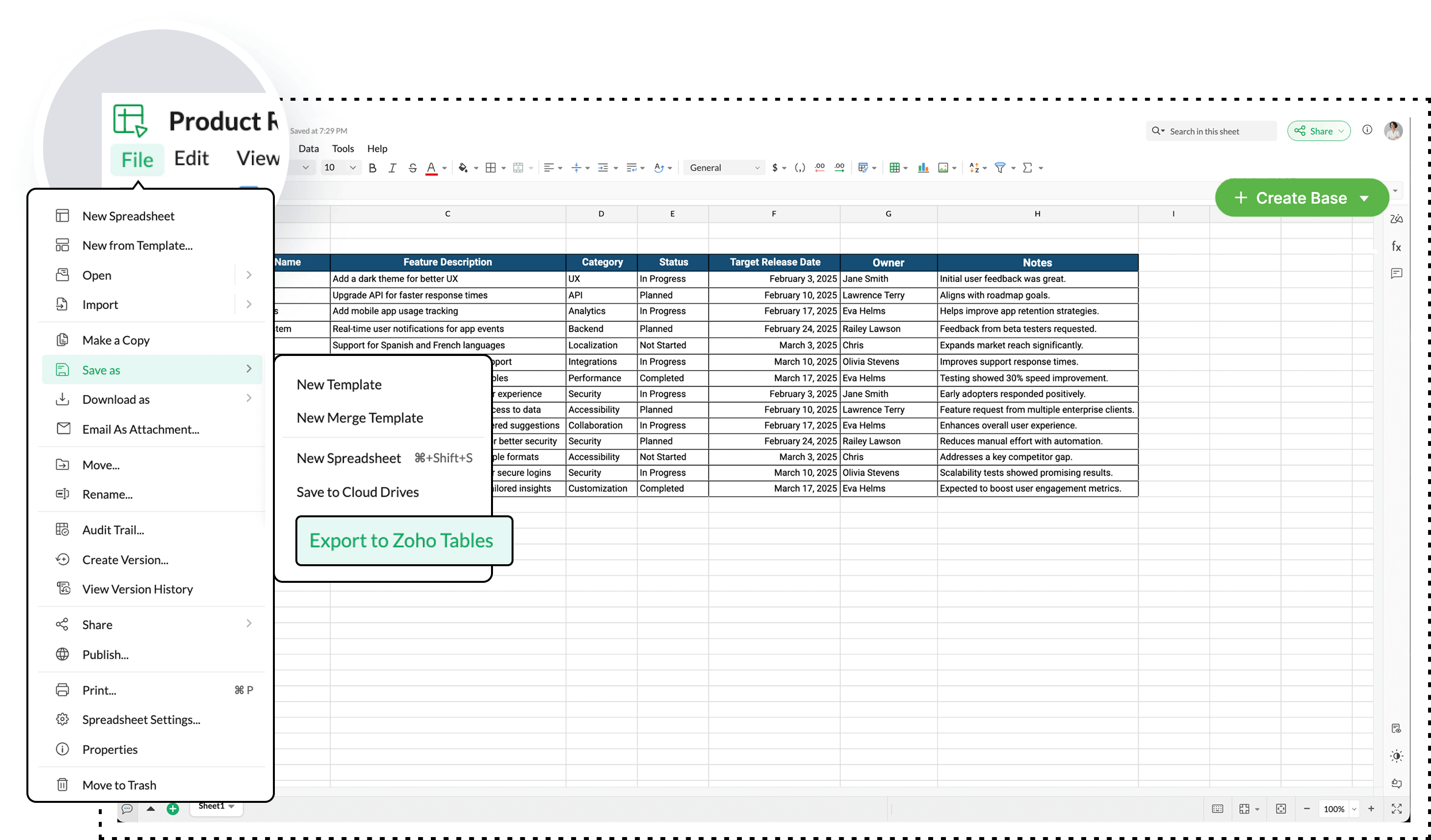Open the Edit menu

pyautogui.click(x=191, y=158)
